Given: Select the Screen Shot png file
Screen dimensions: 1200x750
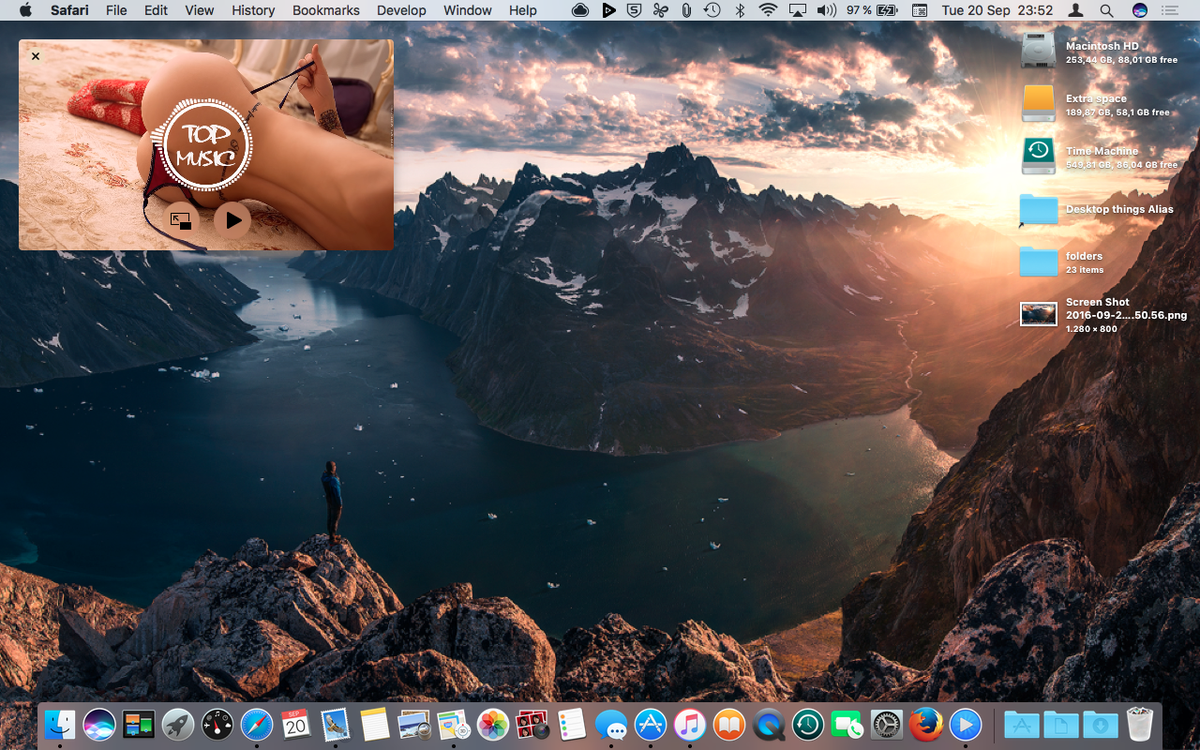Looking at the screenshot, I should [1039, 314].
